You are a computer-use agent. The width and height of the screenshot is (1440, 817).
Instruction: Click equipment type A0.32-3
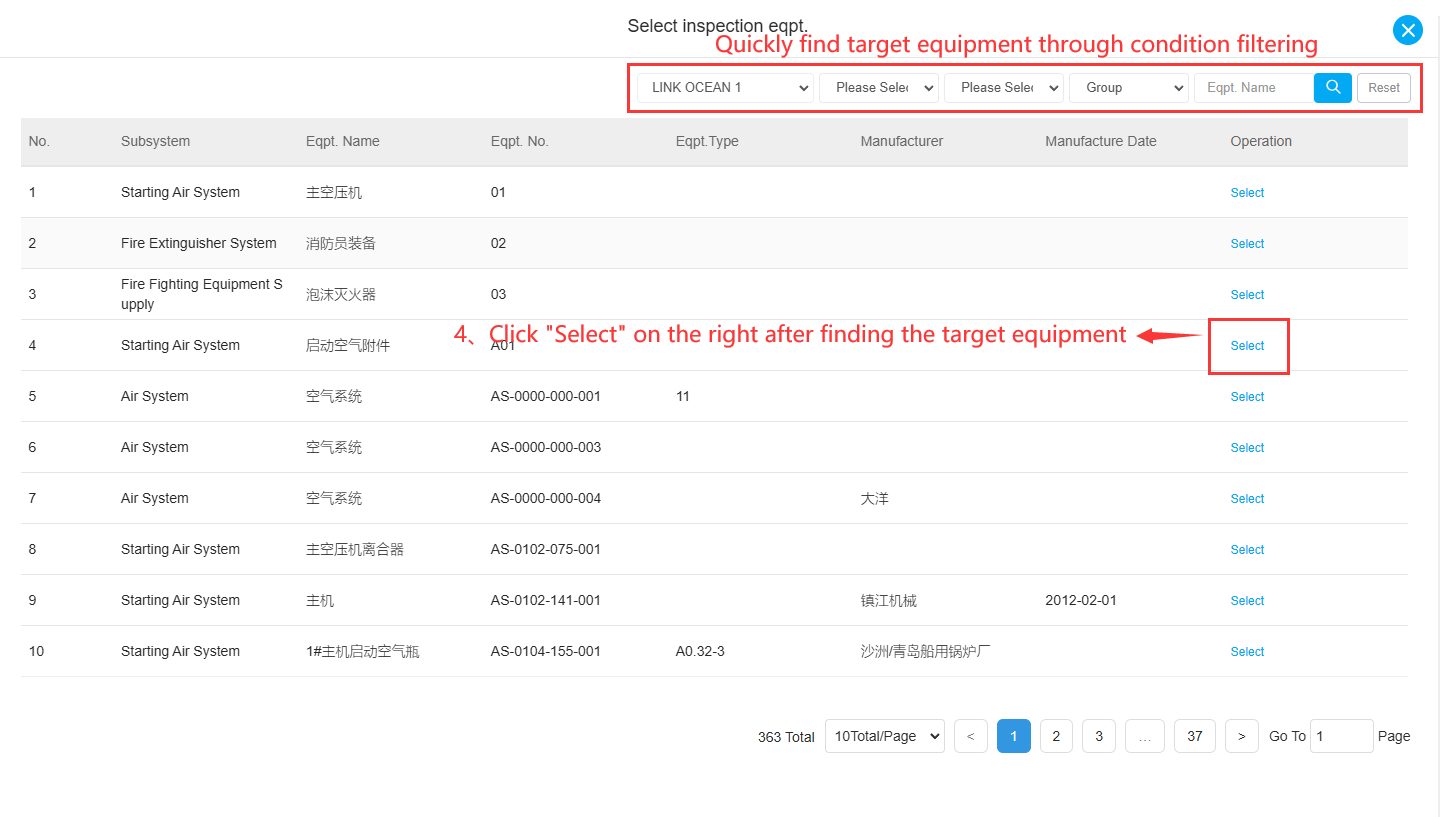tap(700, 651)
